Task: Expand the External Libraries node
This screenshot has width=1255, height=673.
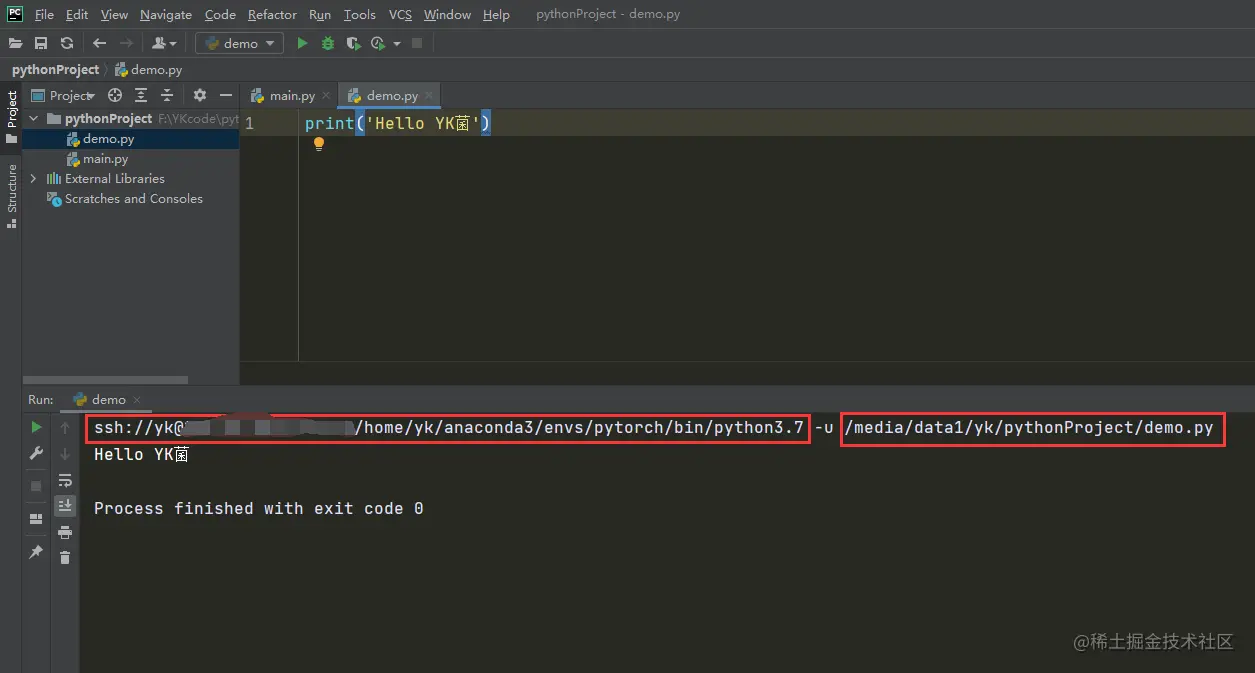Action: (34, 179)
